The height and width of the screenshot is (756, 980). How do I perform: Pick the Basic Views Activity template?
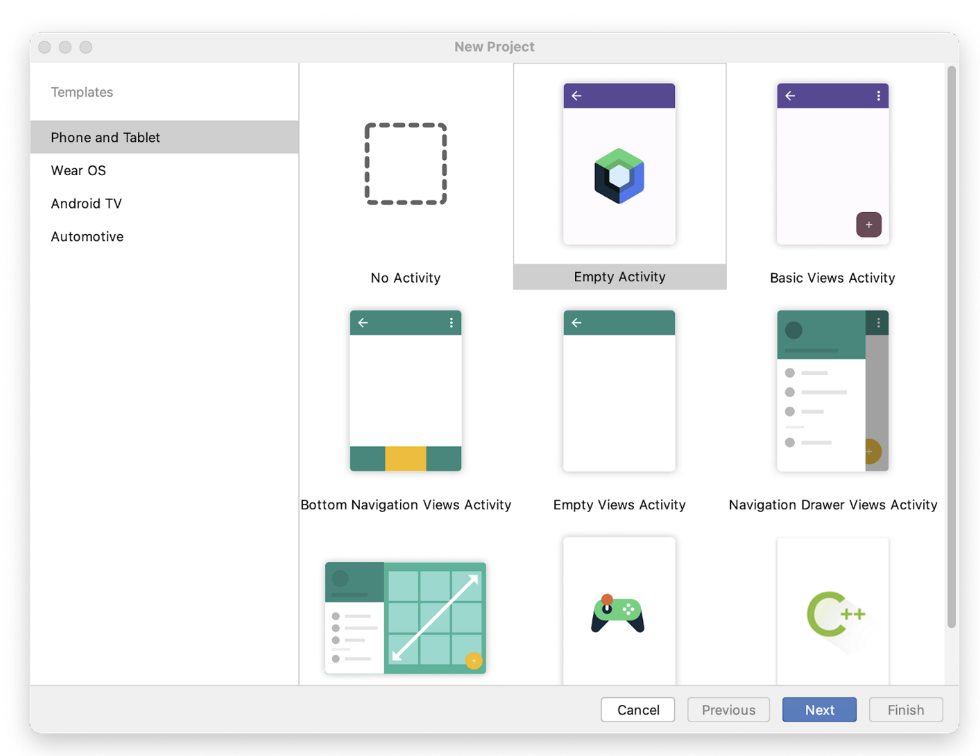point(832,164)
